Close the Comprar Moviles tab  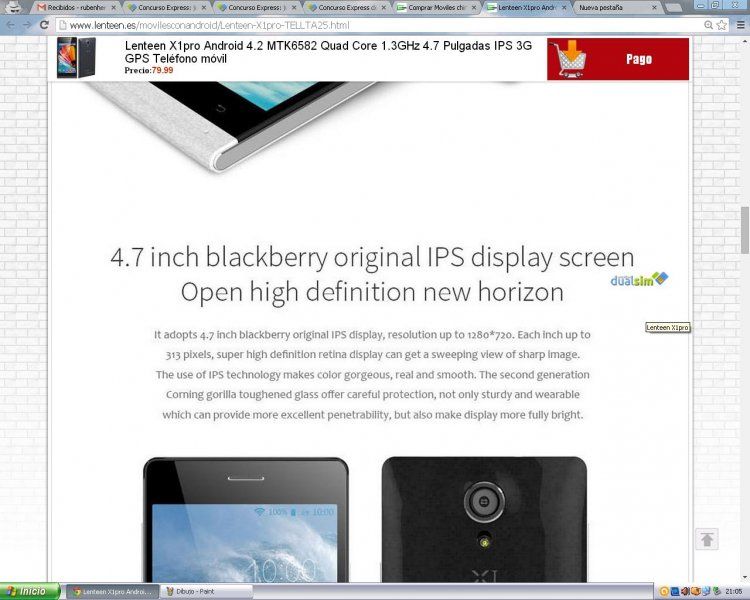(x=474, y=8)
